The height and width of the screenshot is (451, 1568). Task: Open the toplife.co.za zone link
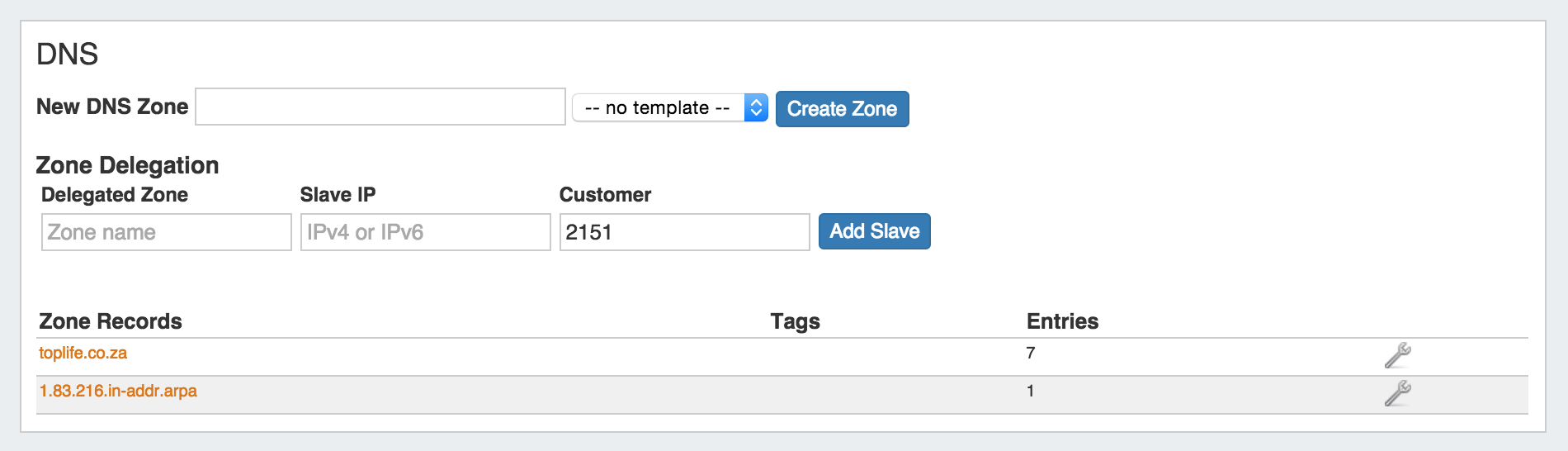[x=83, y=353]
